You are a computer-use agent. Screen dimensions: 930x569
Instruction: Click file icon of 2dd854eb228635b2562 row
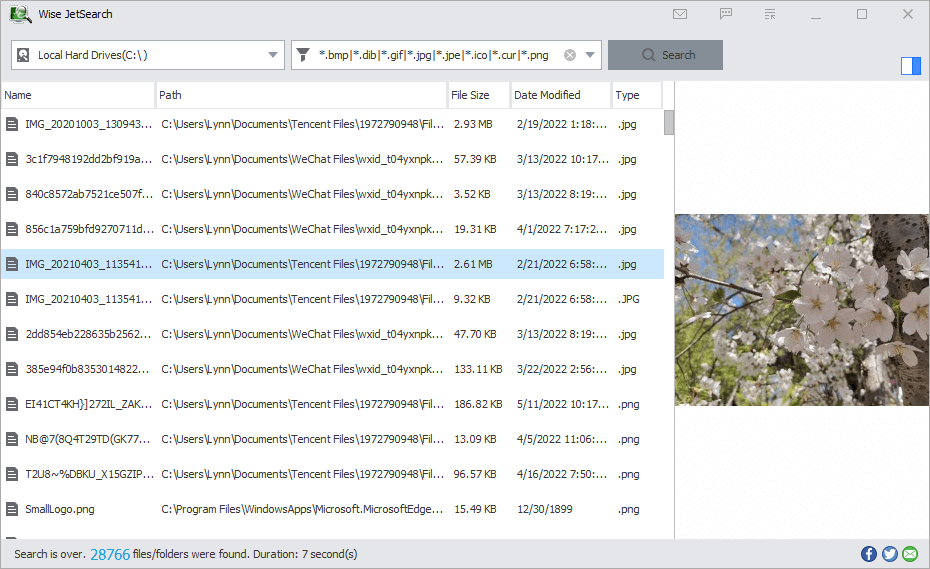click(x=12, y=334)
